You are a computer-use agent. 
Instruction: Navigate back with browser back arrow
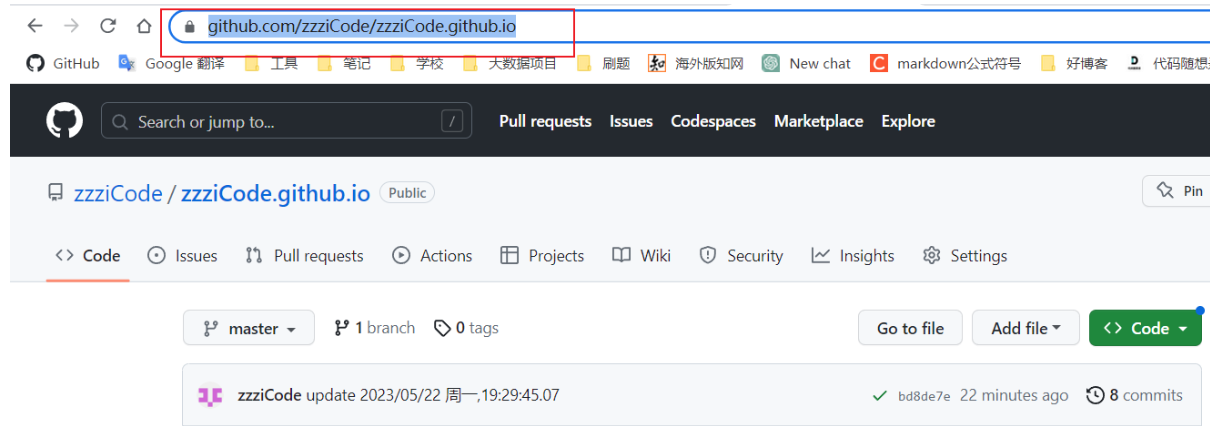(35, 26)
